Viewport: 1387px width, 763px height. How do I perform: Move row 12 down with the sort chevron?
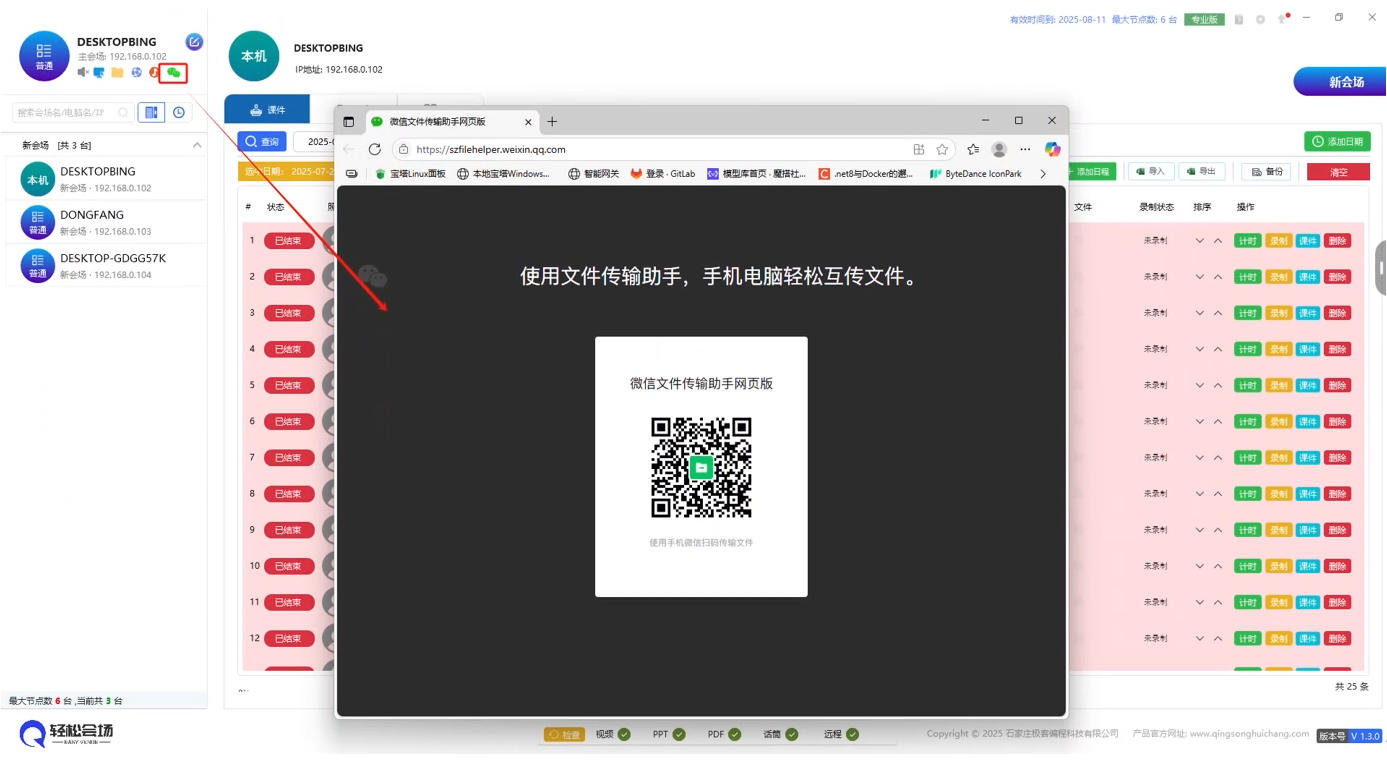coord(1199,638)
